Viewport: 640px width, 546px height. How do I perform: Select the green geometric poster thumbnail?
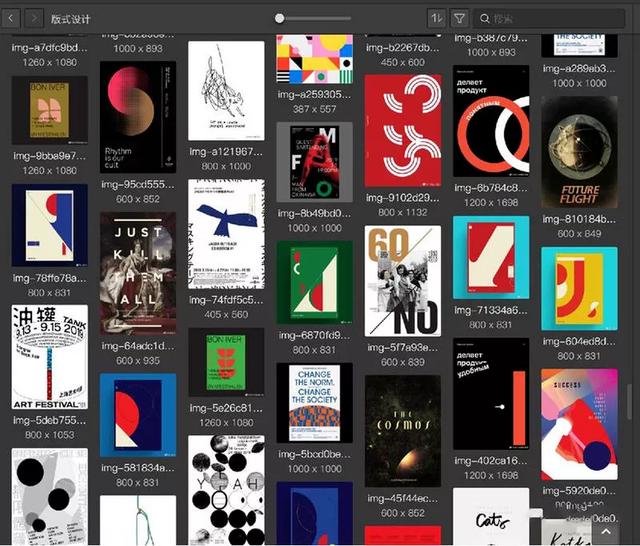coord(314,282)
